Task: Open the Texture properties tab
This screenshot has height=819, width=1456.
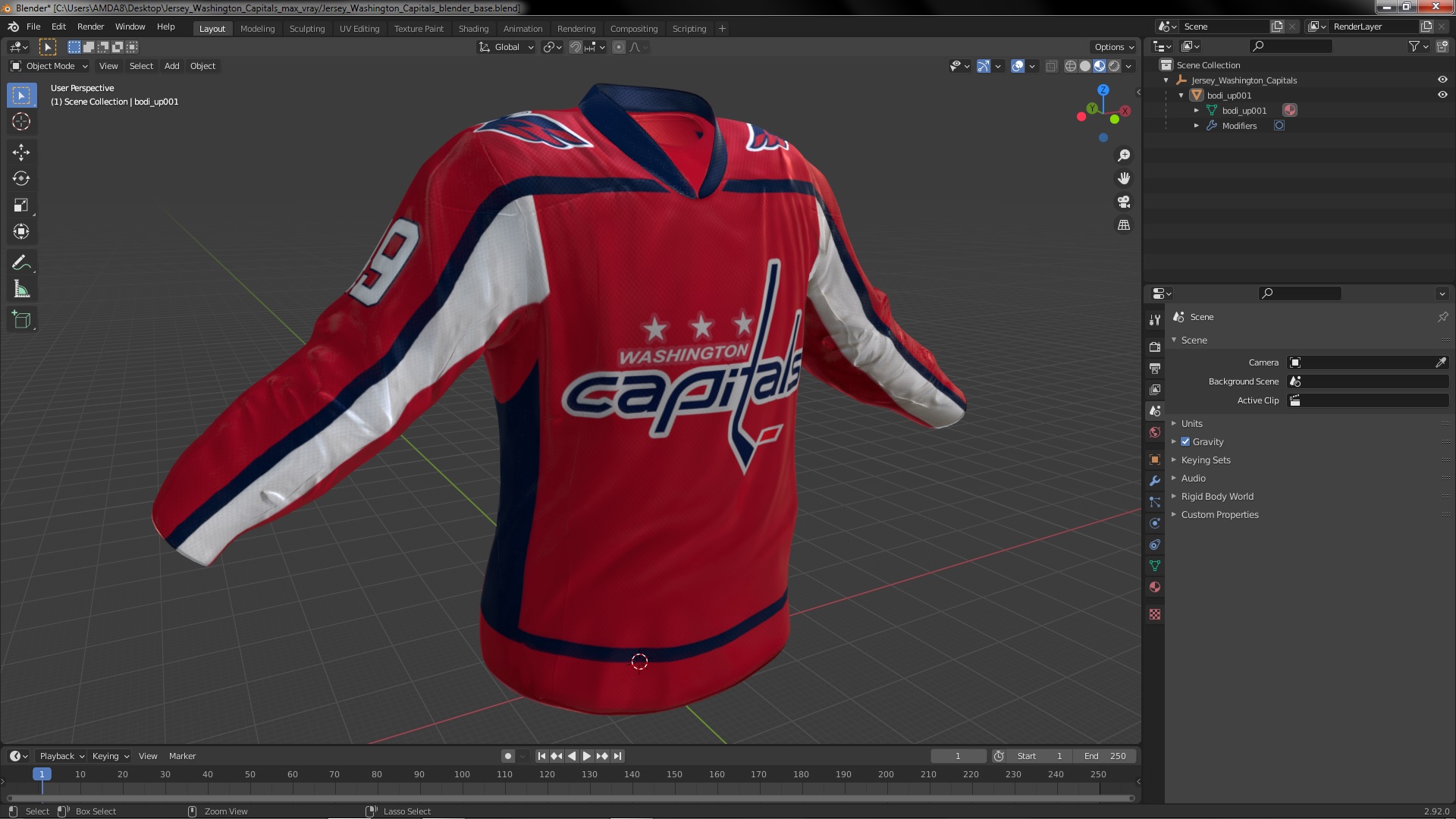Action: coord(1155,614)
